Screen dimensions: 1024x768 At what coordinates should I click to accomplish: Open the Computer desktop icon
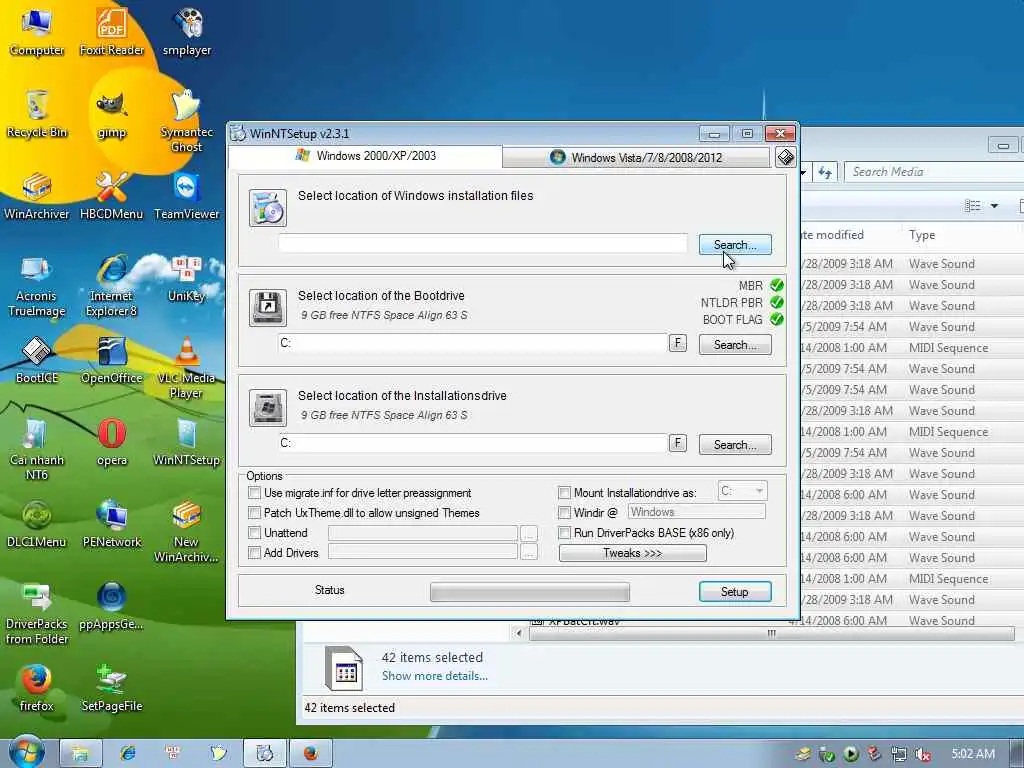pos(37,31)
